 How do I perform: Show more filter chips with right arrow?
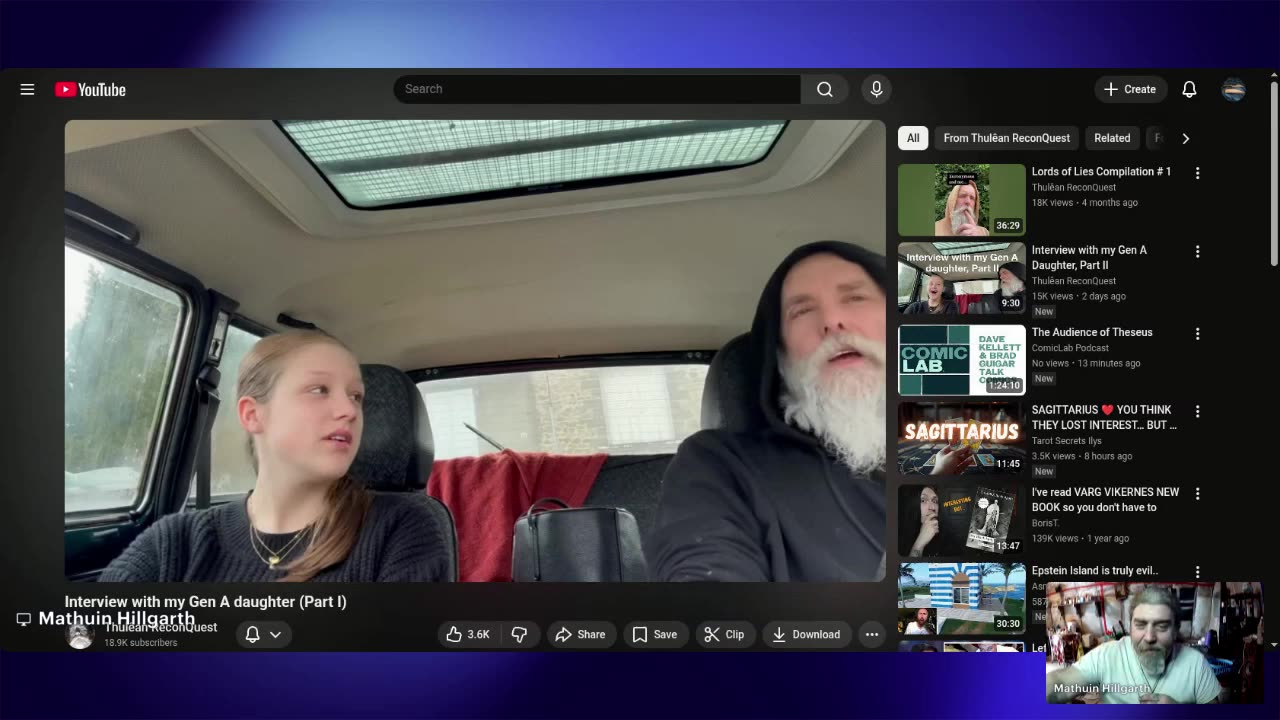1186,138
